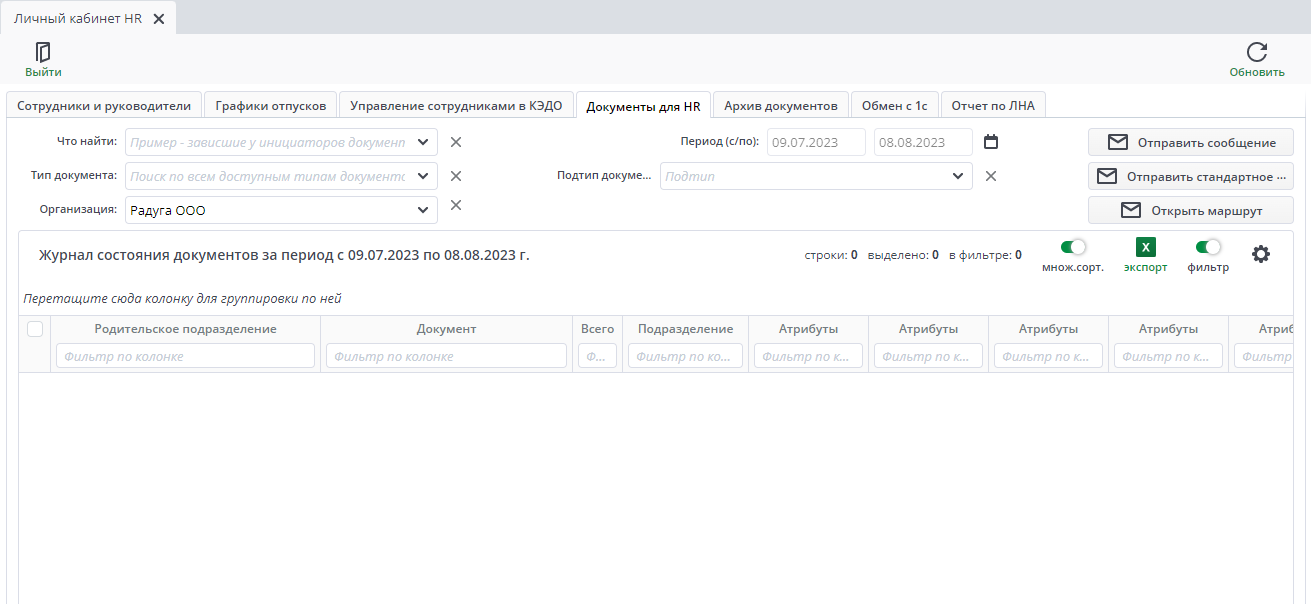This screenshot has width=1311, height=604.
Task: Click the period start date 09.07.2023 field
Action: coord(816,142)
